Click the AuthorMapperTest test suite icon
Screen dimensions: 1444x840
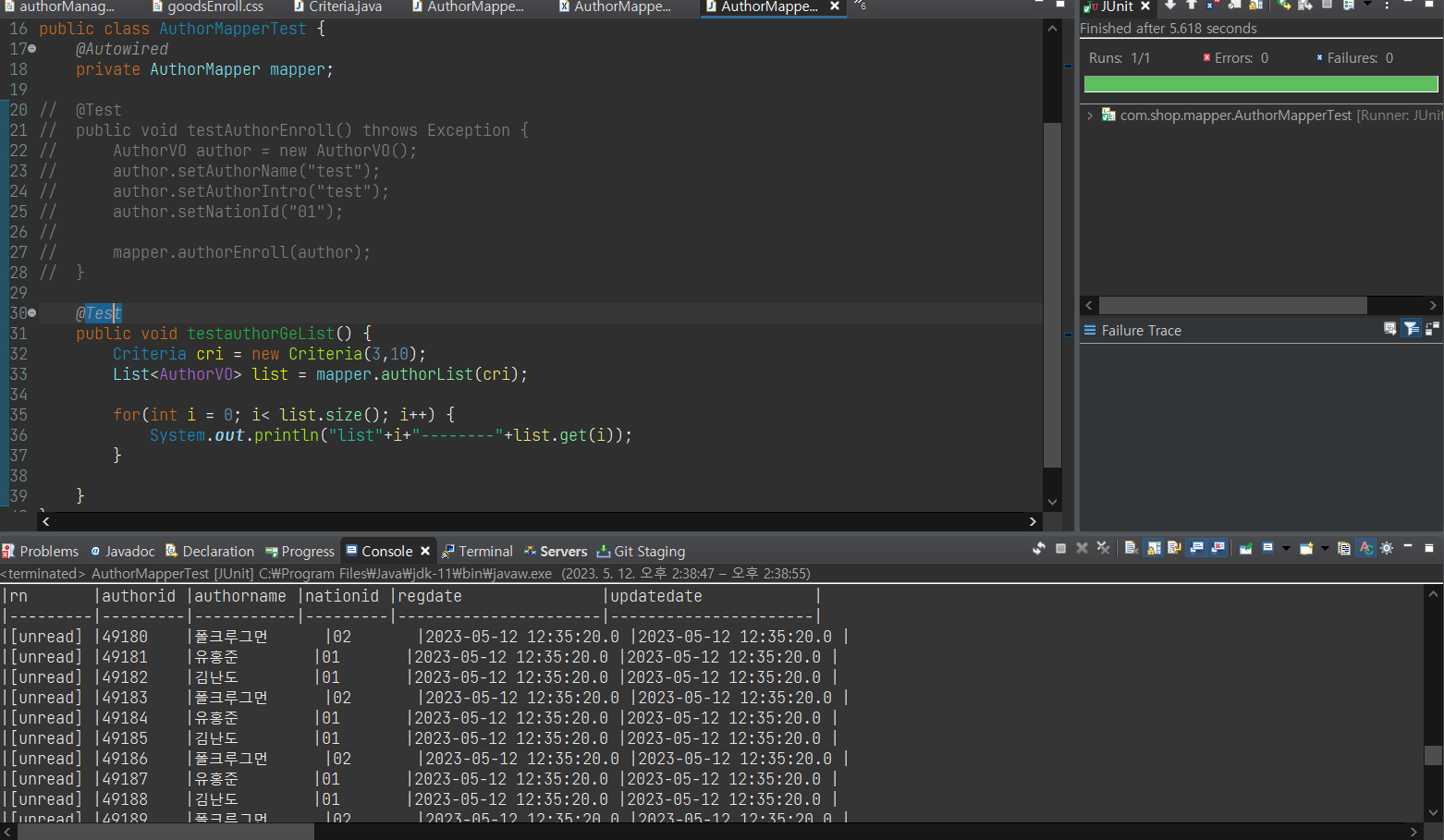tap(1107, 115)
